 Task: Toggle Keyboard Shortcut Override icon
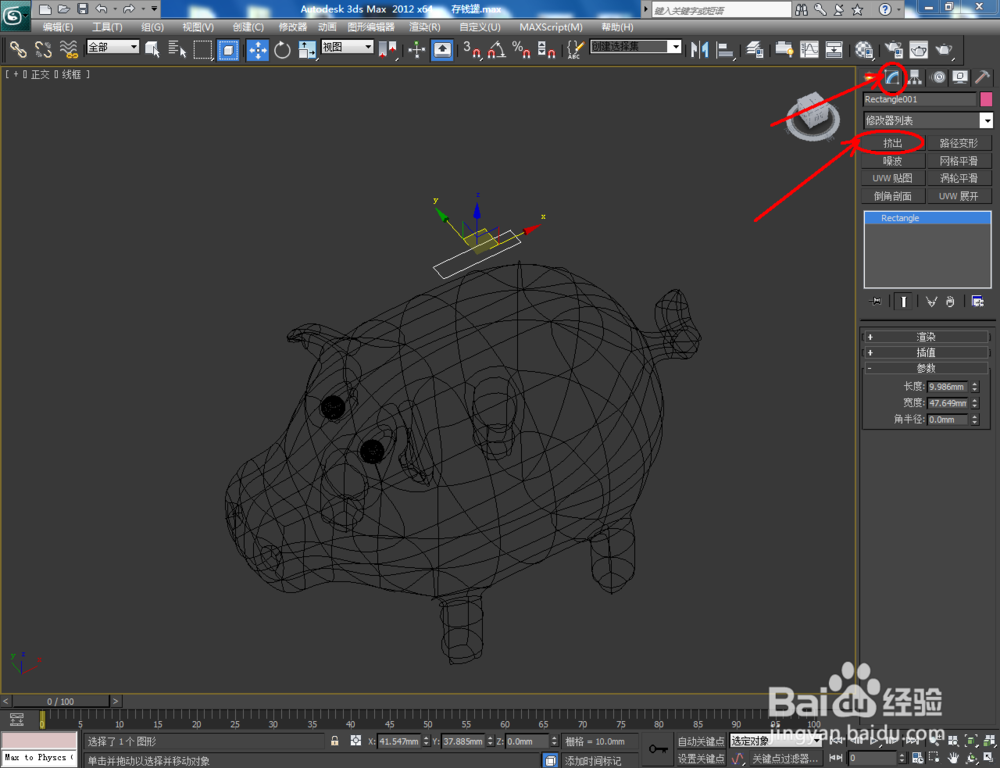pyautogui.click(x=442, y=49)
